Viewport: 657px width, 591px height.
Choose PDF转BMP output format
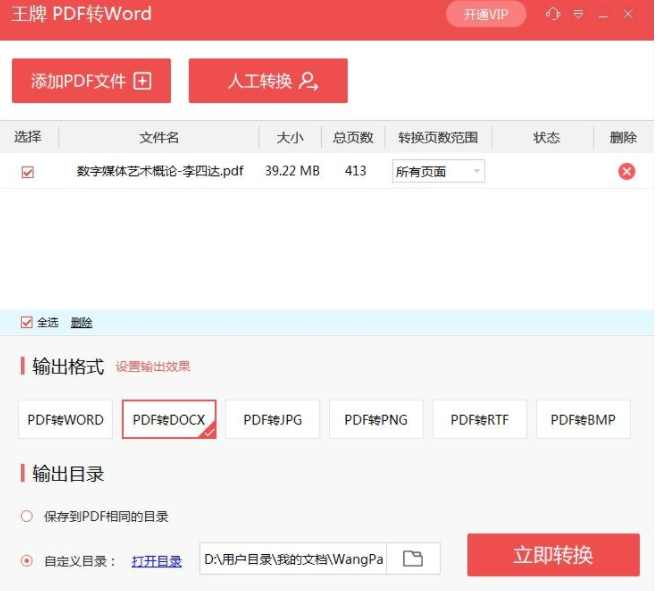pos(583,420)
